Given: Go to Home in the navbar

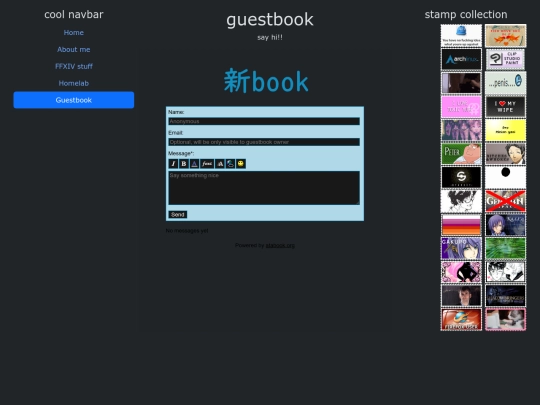Looking at the screenshot, I should coord(74,32).
